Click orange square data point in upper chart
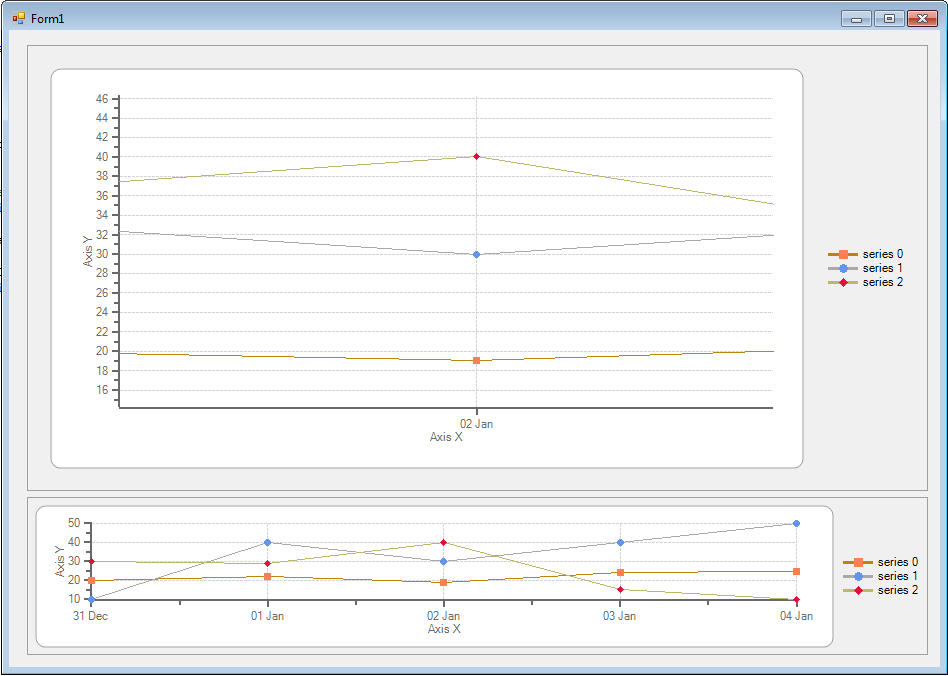Viewport: 948px width, 676px height. [x=476, y=360]
